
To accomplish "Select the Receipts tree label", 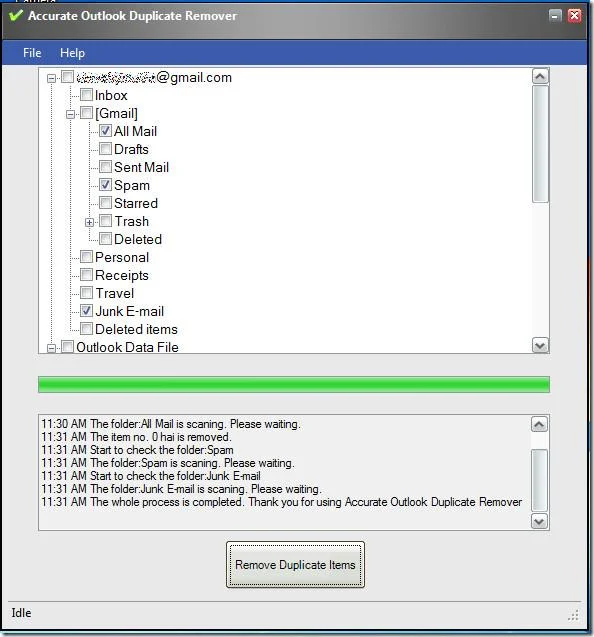I will [x=122, y=275].
